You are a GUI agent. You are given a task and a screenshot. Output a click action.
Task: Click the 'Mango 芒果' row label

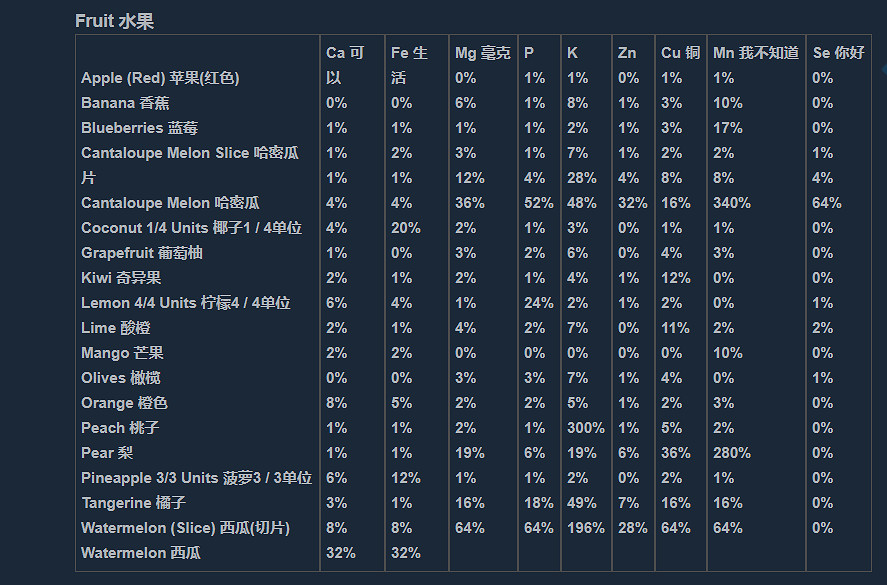tap(122, 353)
